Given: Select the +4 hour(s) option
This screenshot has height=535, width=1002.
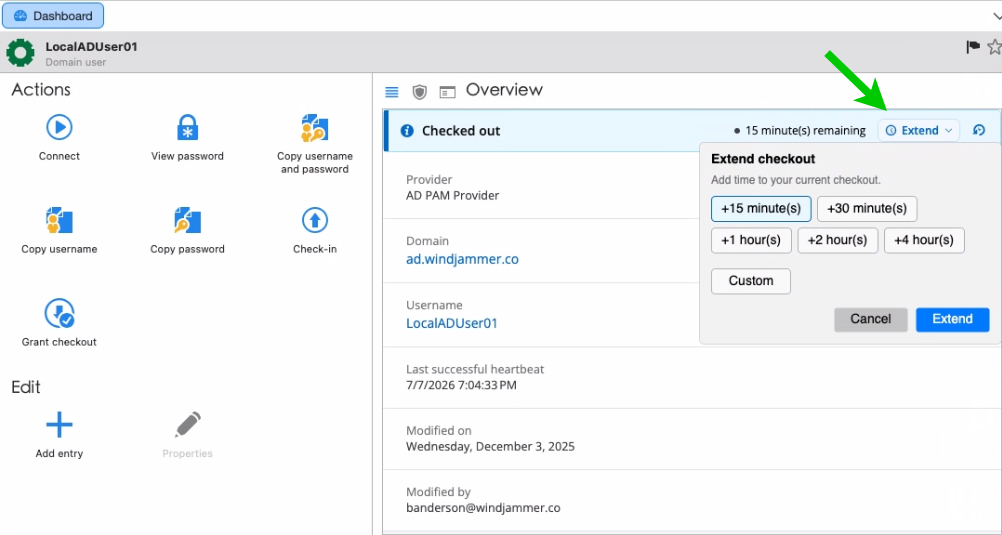Looking at the screenshot, I should click(x=924, y=240).
